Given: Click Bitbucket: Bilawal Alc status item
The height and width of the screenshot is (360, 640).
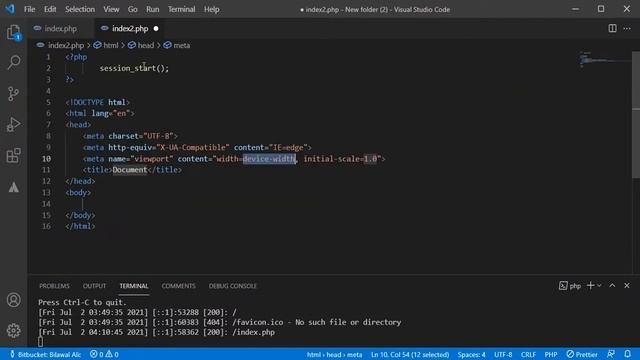Looking at the screenshot, I should click(x=45, y=354).
